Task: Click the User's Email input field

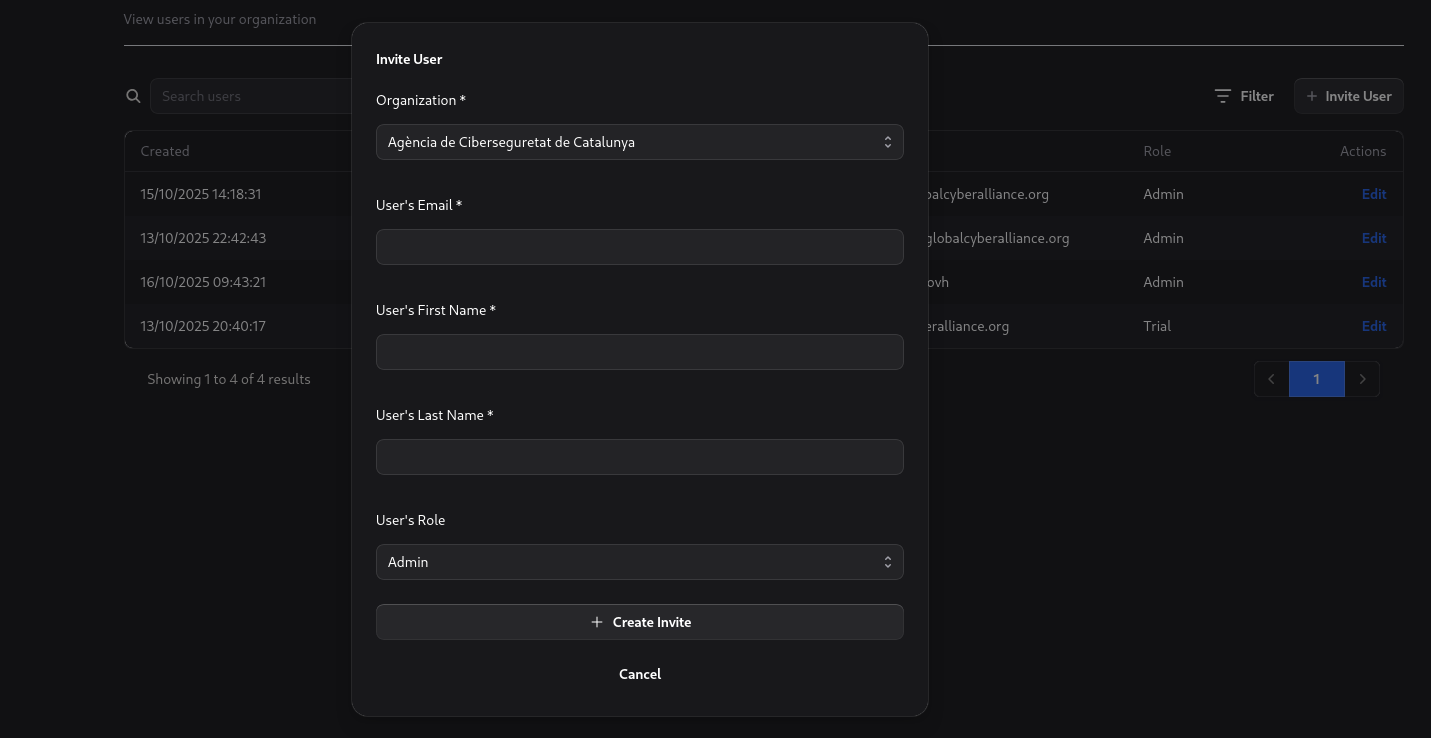Action: (x=640, y=246)
